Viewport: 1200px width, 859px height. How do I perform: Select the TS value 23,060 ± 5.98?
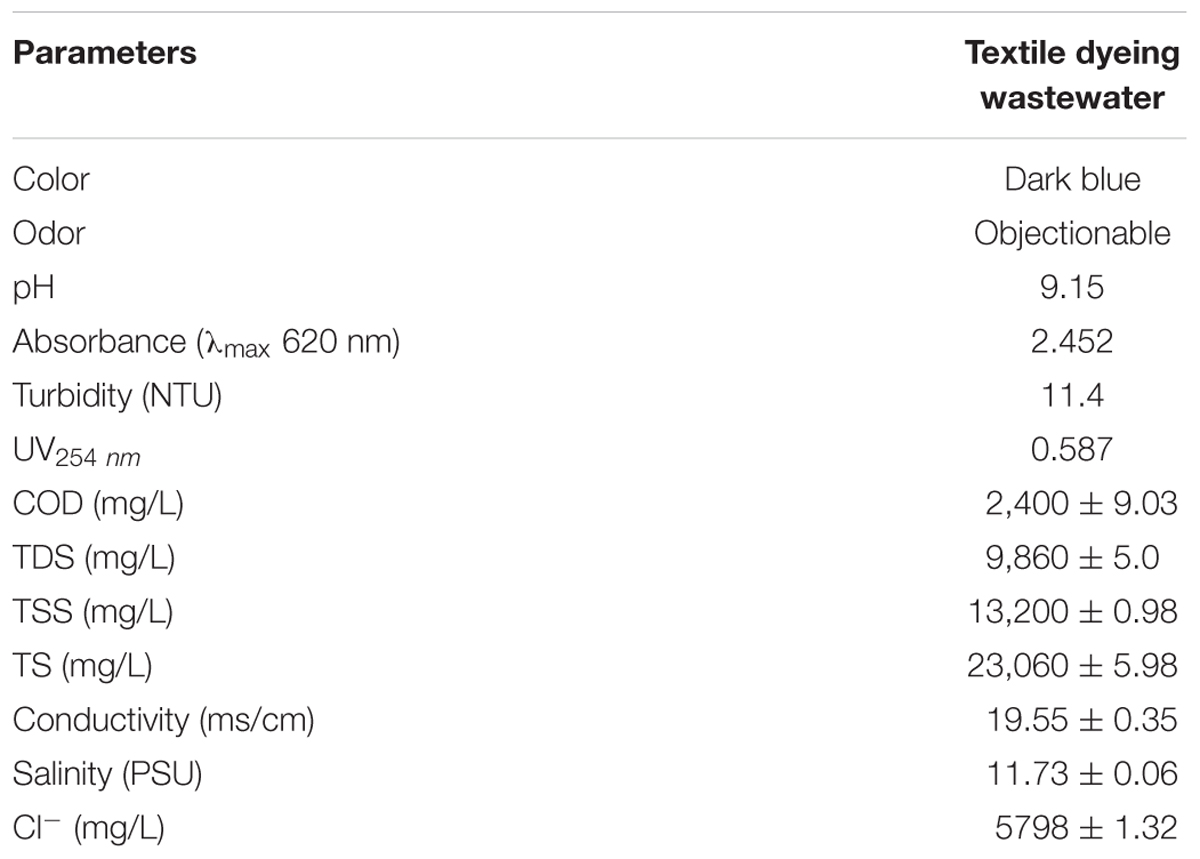pos(1073,665)
